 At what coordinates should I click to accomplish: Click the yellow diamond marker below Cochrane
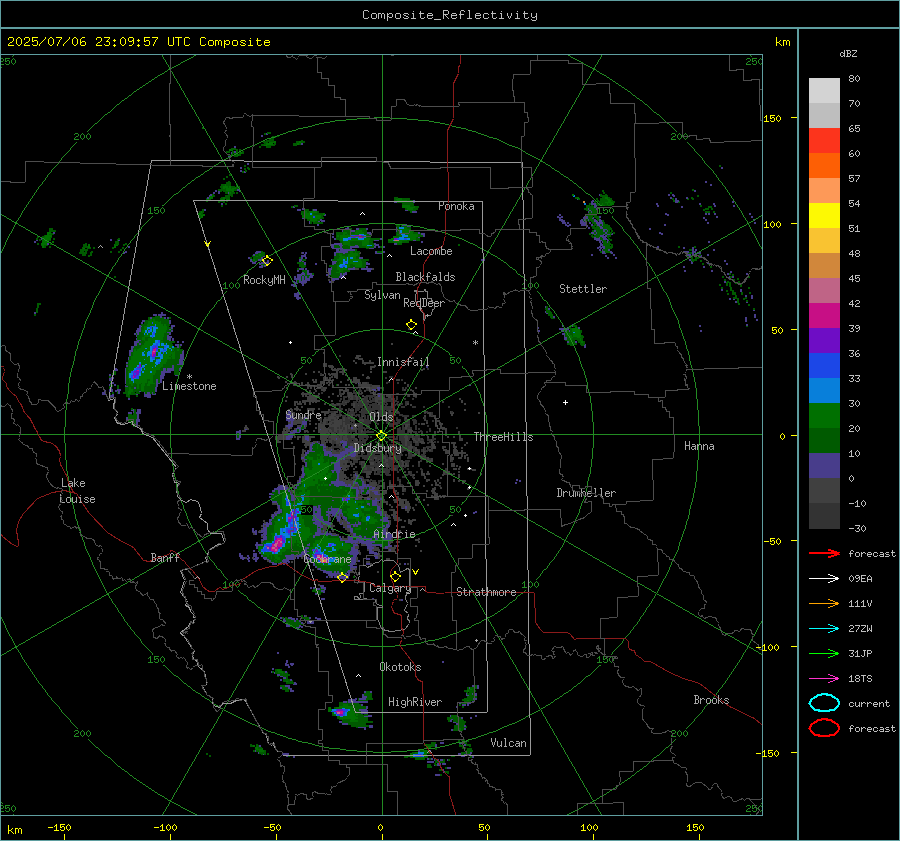coord(342,578)
